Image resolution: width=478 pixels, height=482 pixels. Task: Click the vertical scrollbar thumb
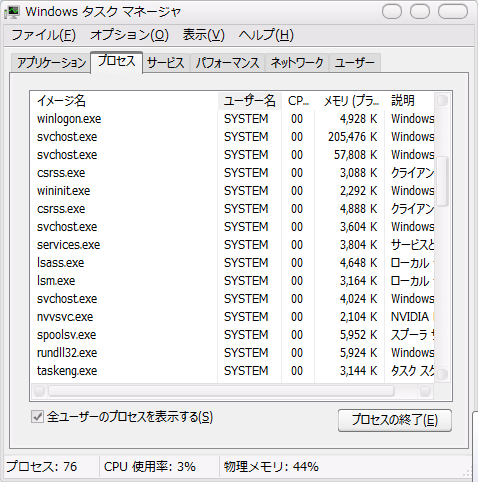pyautogui.click(x=442, y=182)
